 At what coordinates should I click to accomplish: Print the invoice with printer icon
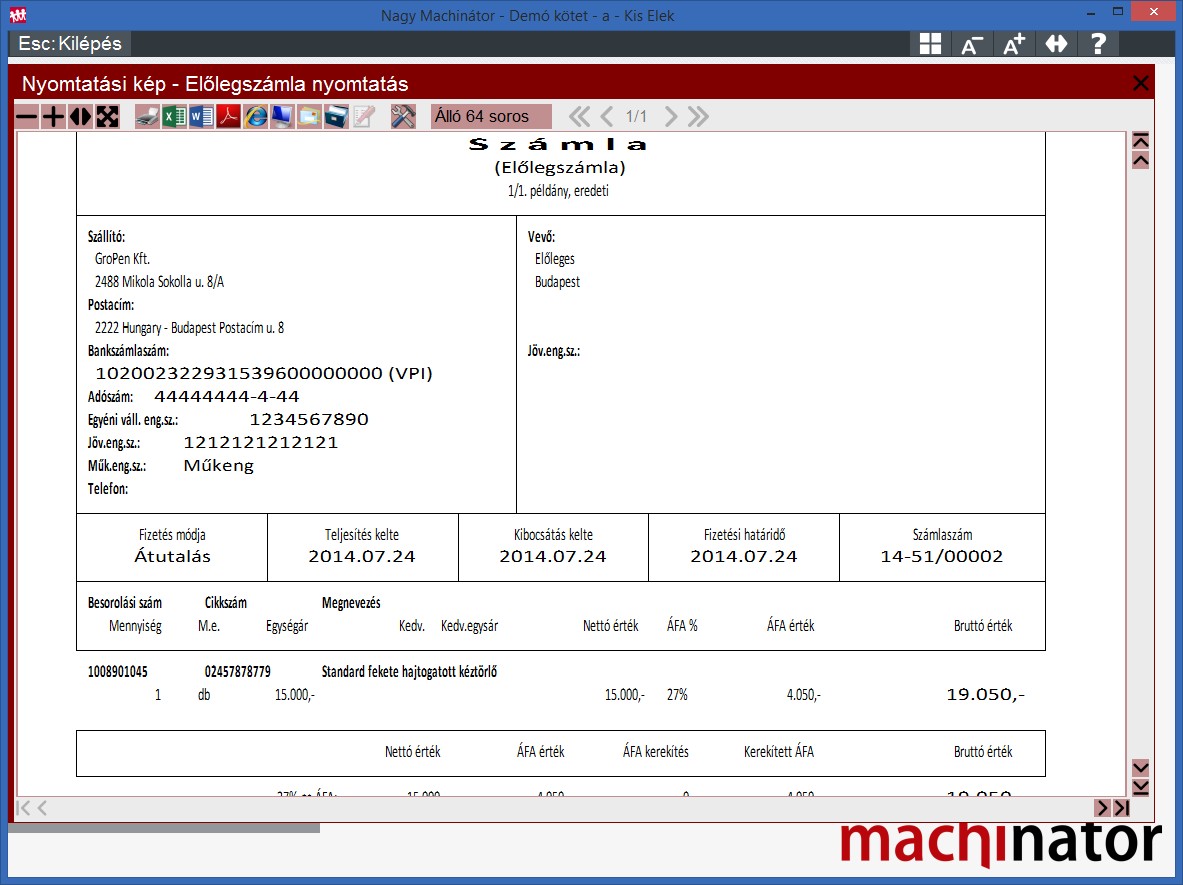147,116
